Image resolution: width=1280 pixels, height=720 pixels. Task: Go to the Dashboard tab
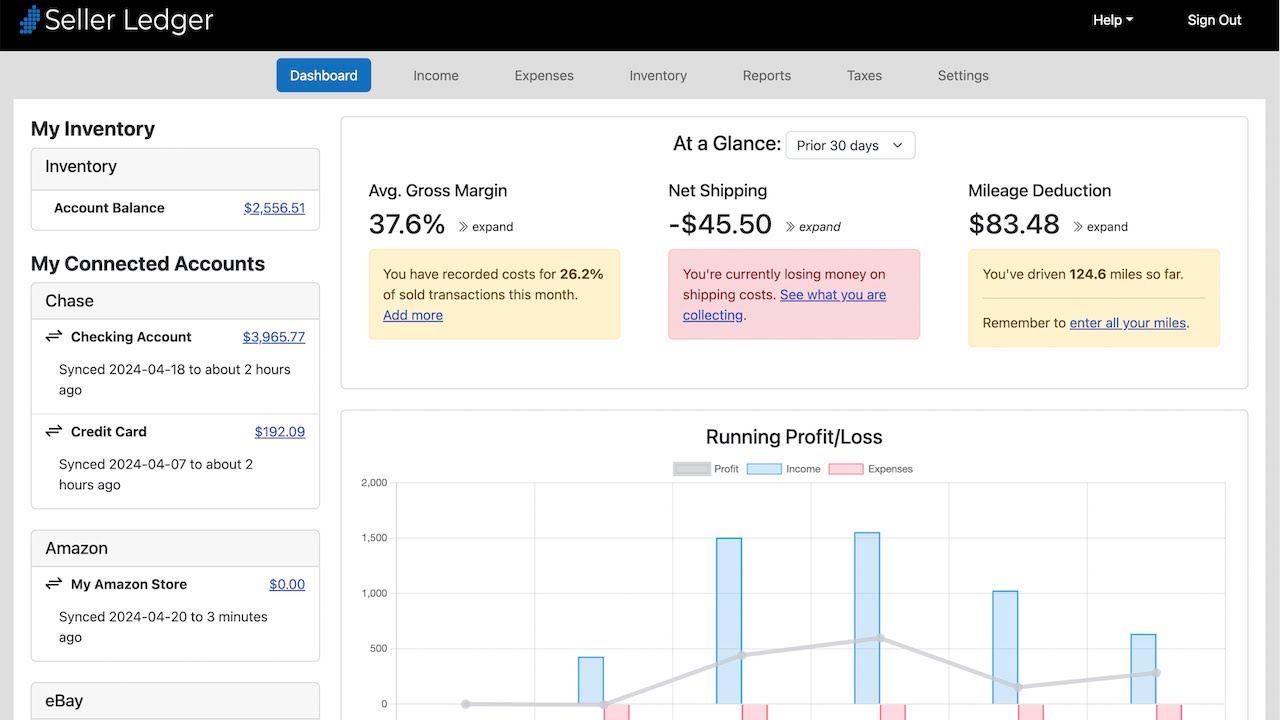click(324, 75)
